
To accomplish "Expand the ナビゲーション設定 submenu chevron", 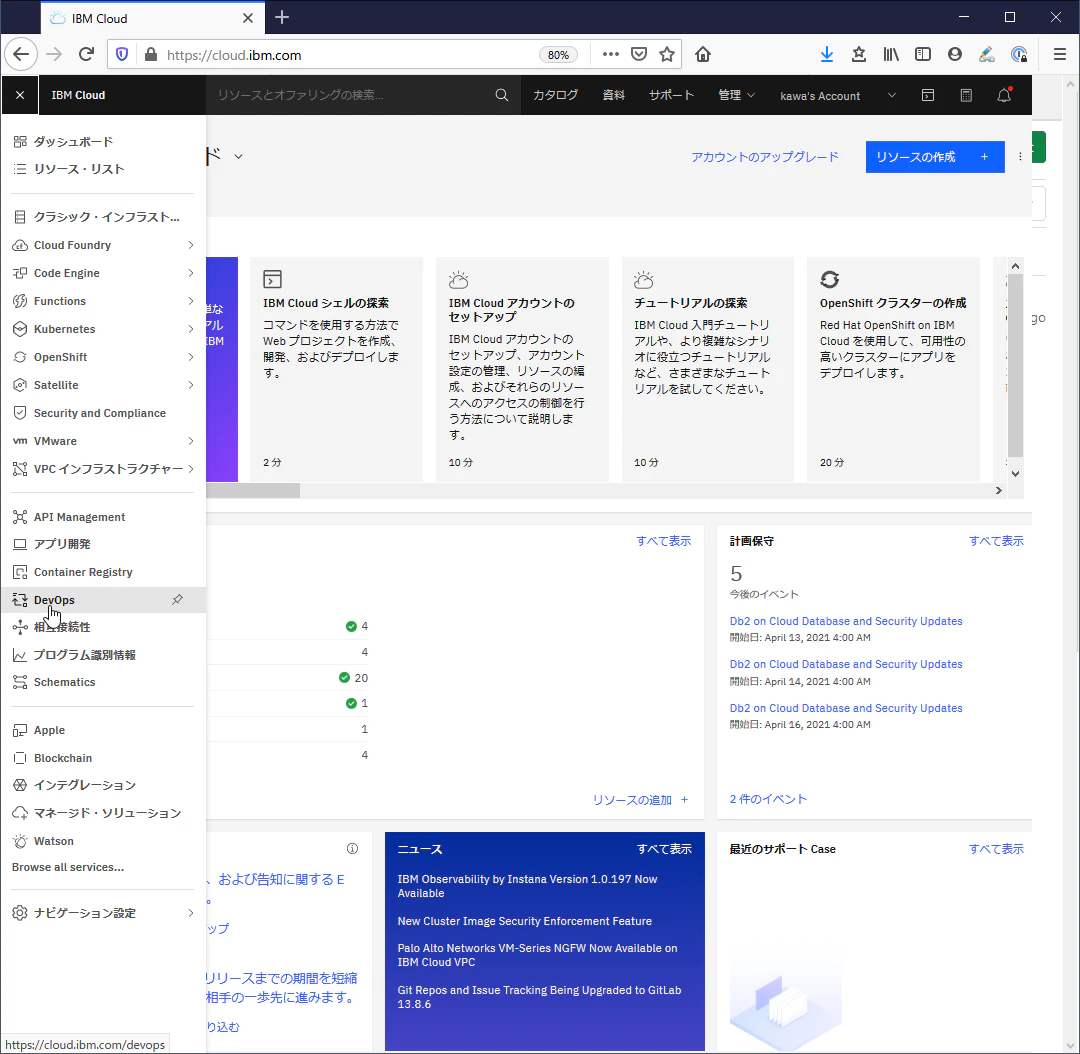I will point(191,913).
